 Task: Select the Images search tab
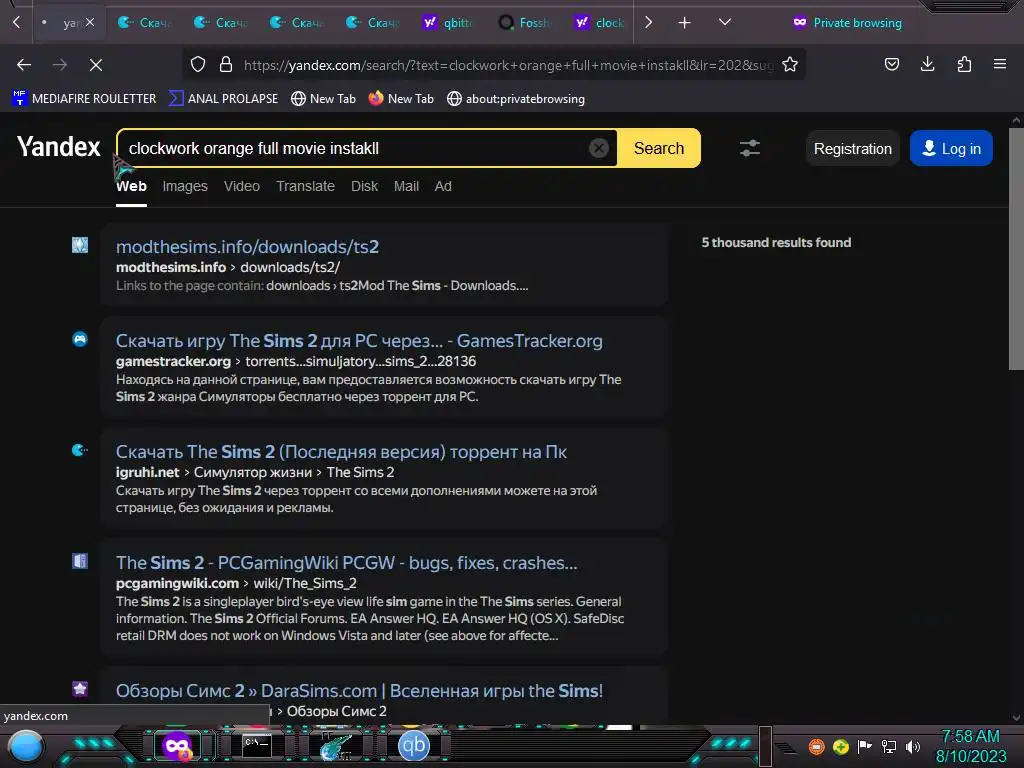(x=185, y=187)
